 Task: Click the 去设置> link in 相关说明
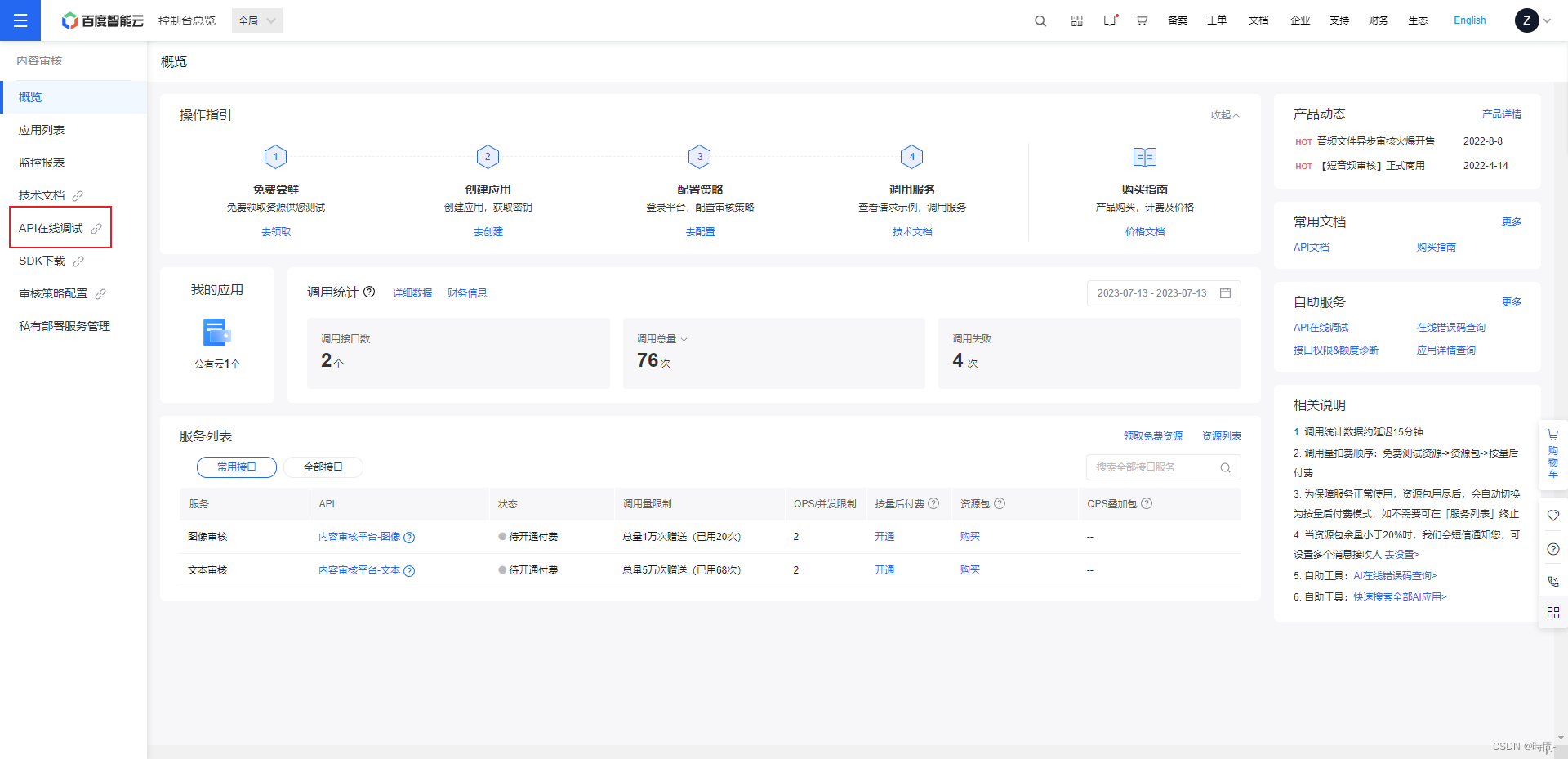tap(1401, 555)
